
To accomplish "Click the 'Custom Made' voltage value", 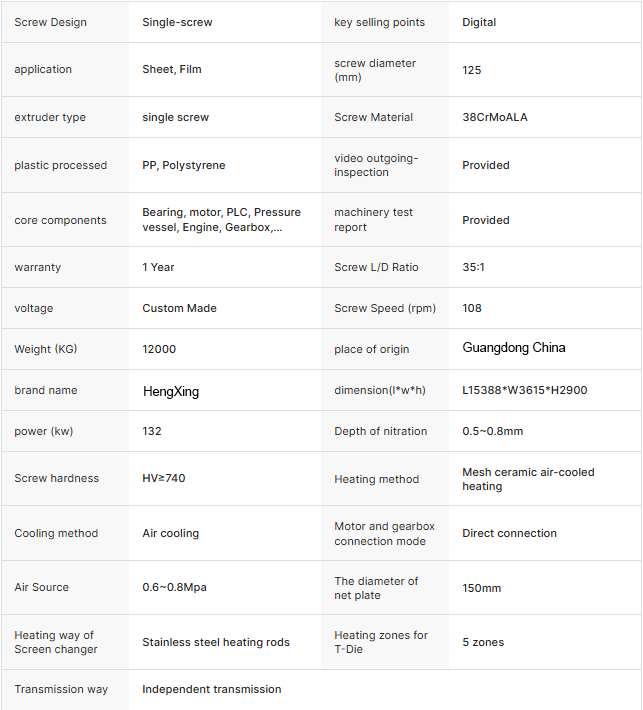I will [179, 308].
